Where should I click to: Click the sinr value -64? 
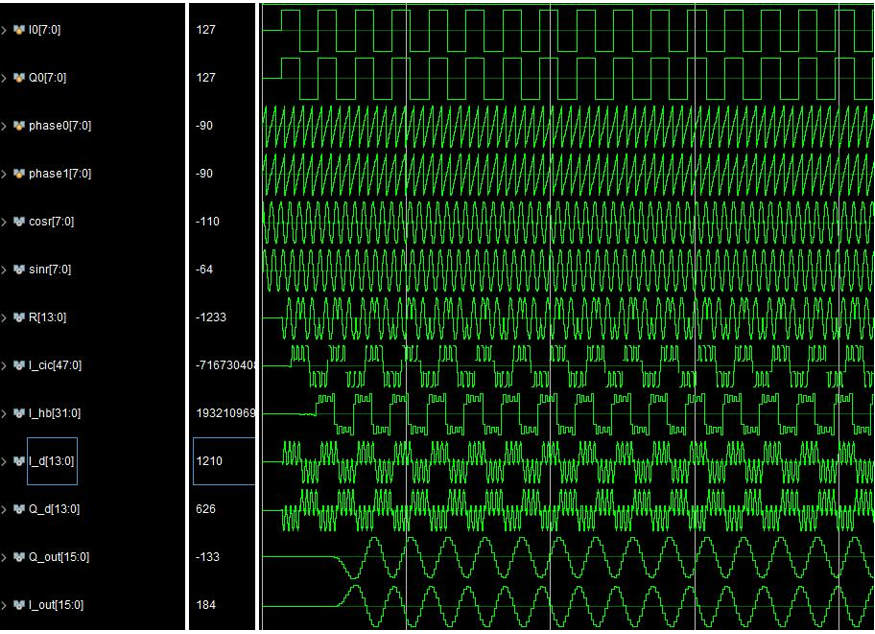click(204, 270)
